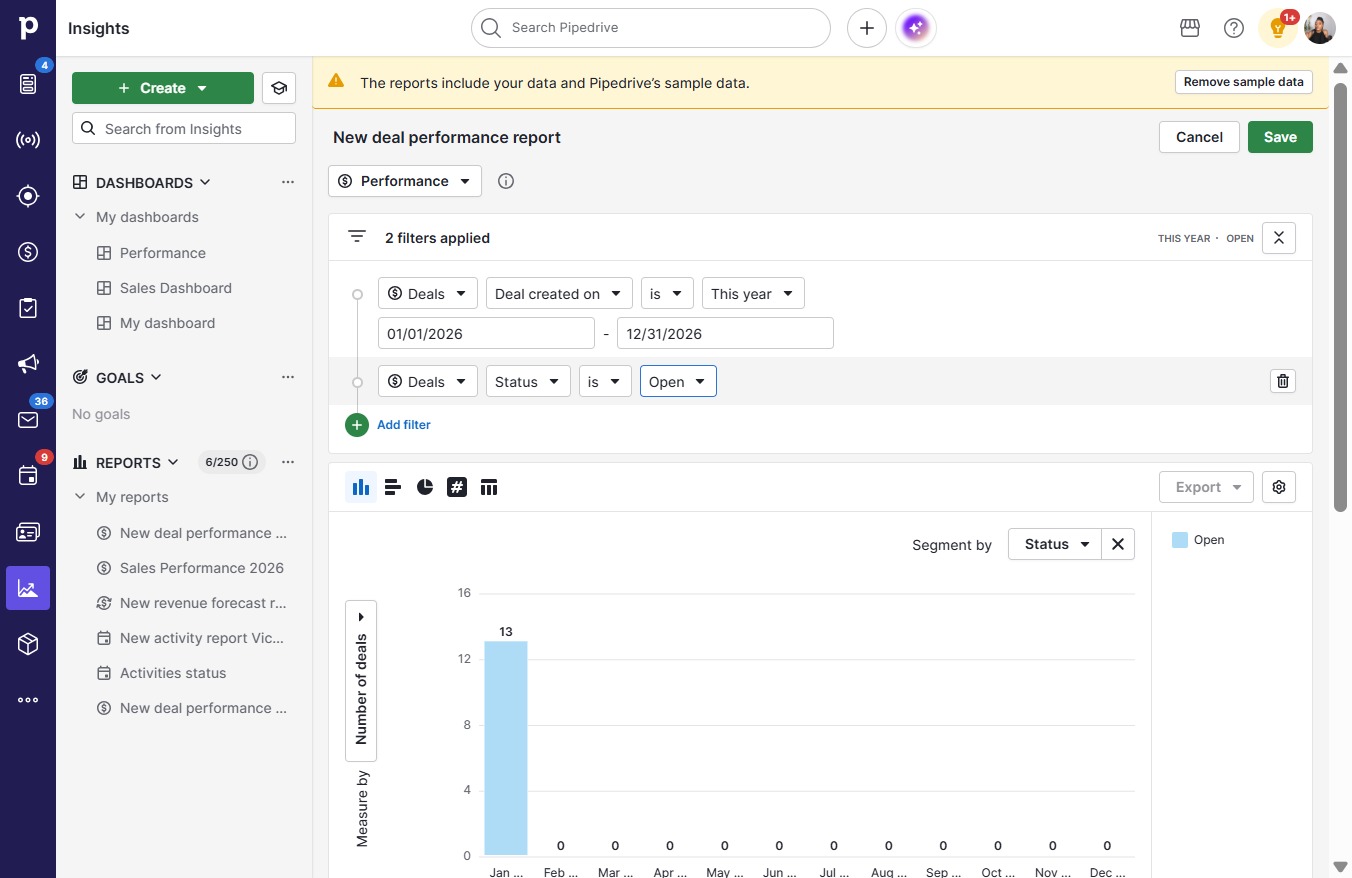Screen dimensions: 1352x878
Task: Open the Marketplace store icon
Action: coord(1190,28)
